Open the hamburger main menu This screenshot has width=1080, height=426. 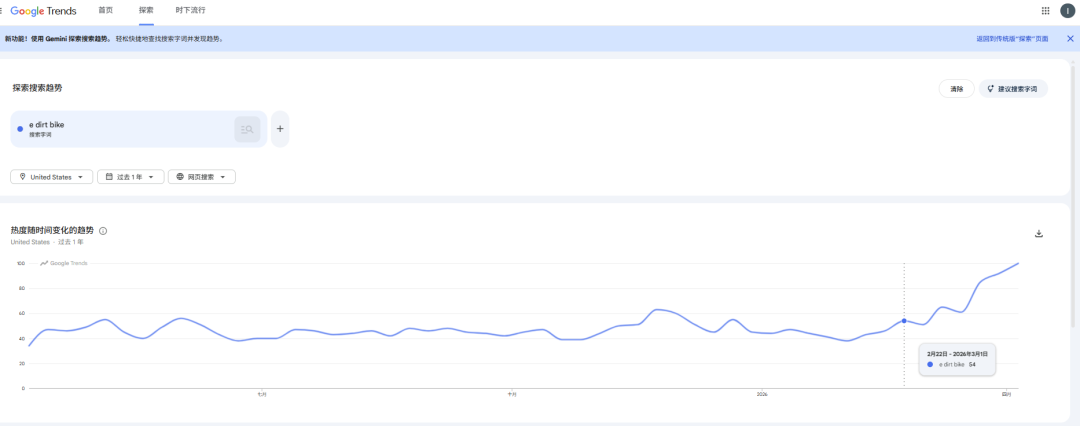pos(3,10)
